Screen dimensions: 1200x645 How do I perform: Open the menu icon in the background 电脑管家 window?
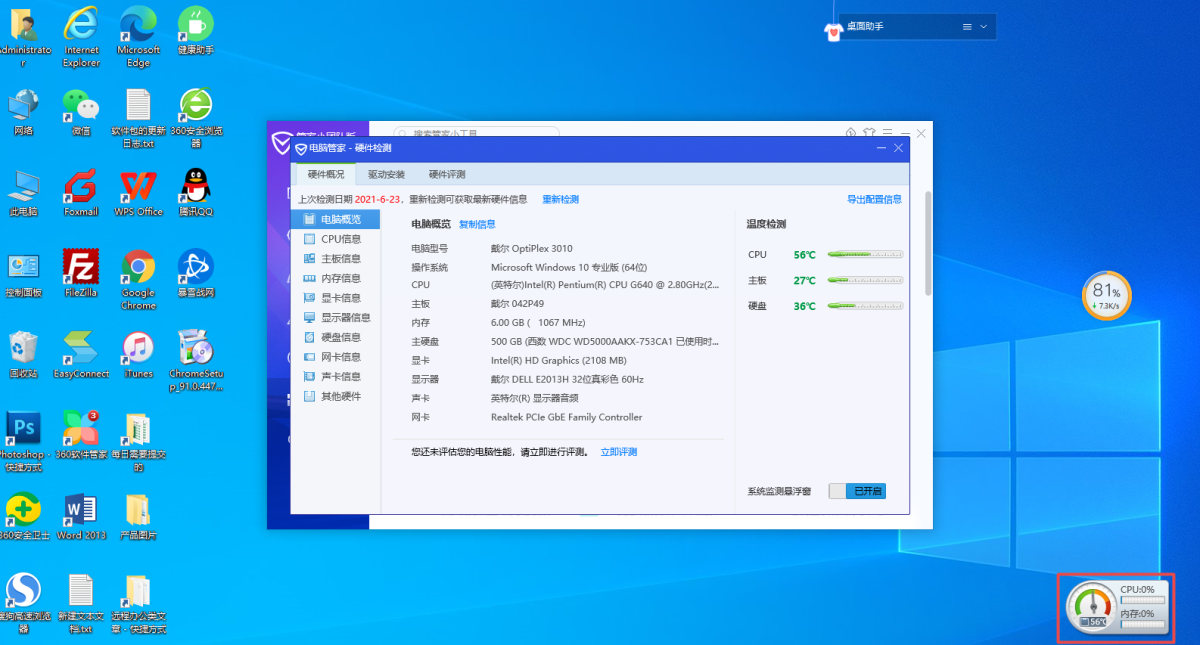click(x=887, y=132)
